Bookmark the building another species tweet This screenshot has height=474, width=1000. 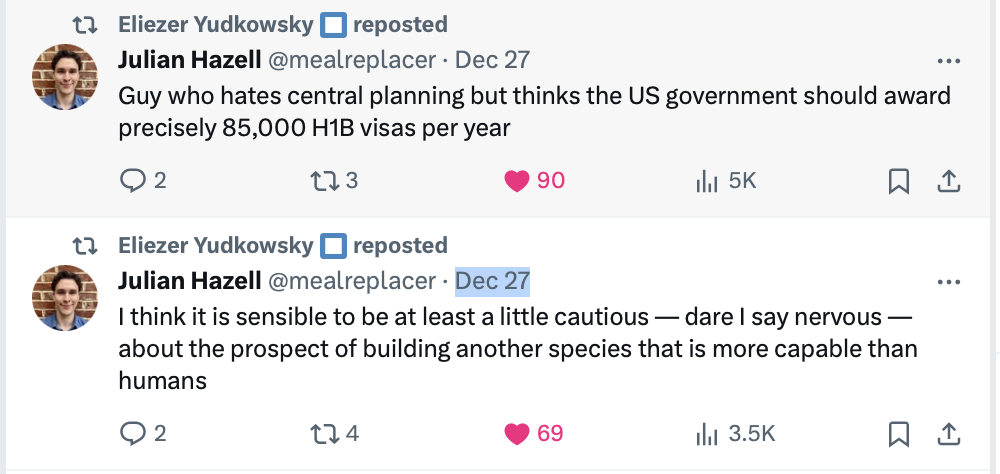pyautogui.click(x=899, y=434)
